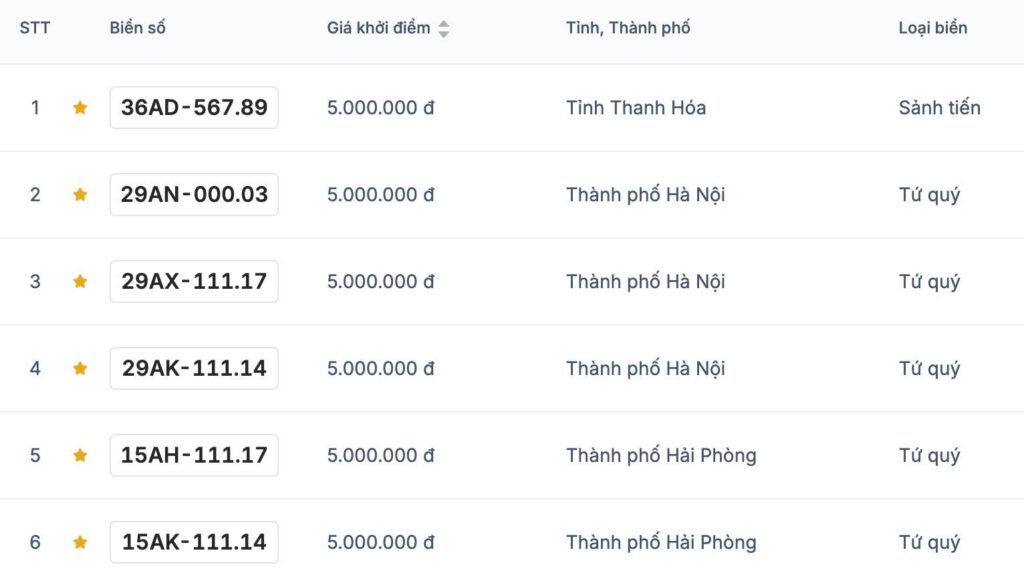Sort by Giá khởi điểm arrows
This screenshot has width=1024, height=583.
[x=443, y=29]
